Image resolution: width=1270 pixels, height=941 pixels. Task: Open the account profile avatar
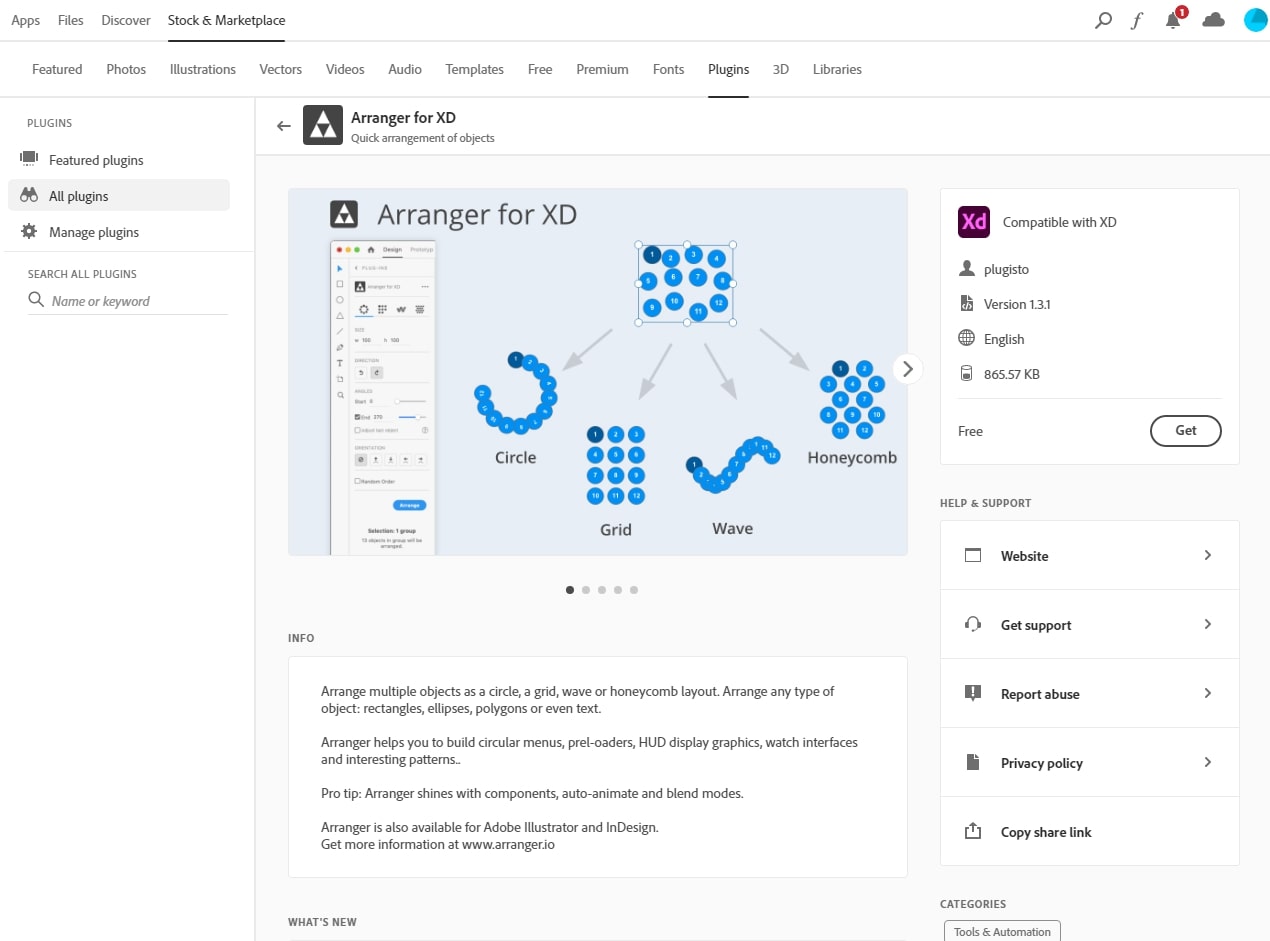point(1255,20)
